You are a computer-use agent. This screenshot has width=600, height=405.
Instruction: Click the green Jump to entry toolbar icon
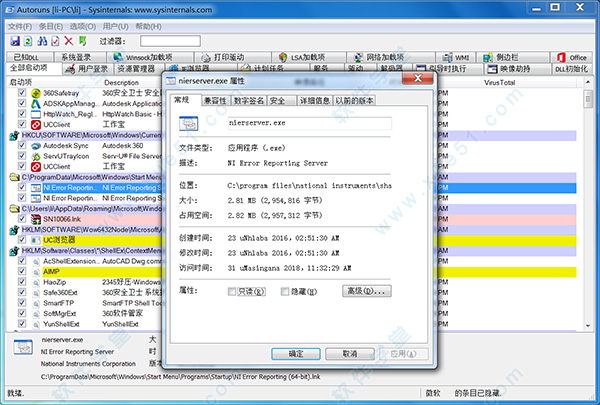[x=82, y=41]
